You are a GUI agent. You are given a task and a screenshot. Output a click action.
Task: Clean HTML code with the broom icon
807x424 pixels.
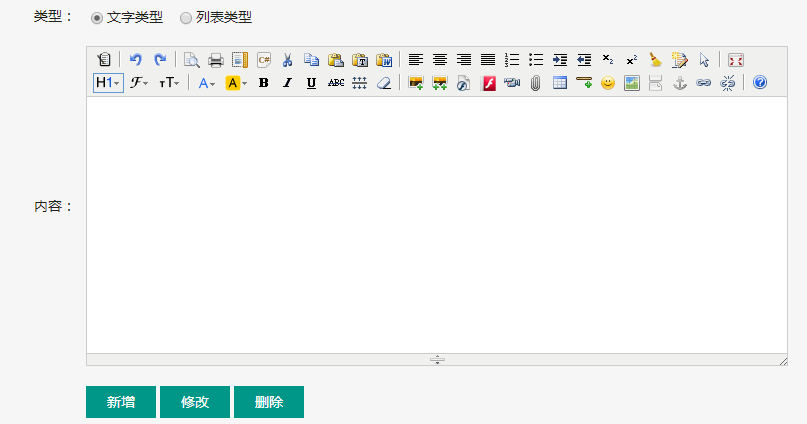(655, 60)
